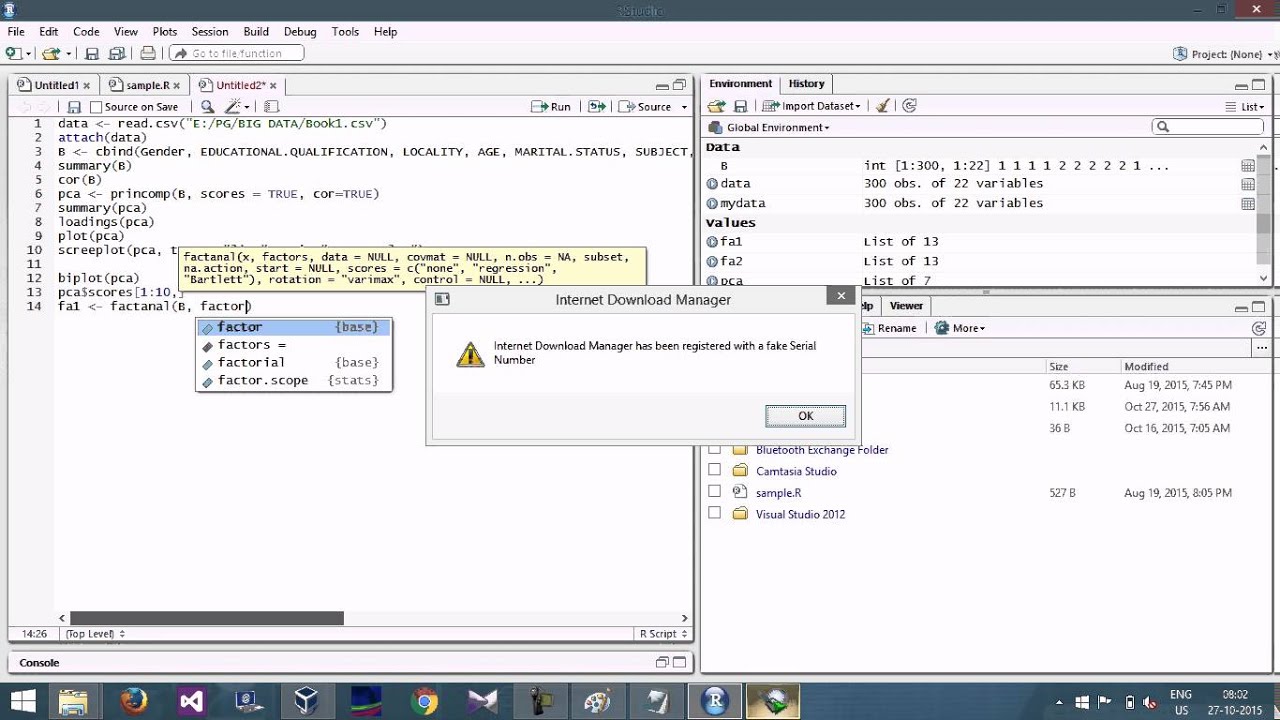Toggle the Source on Save checkbox
Viewport: 1280px width, 720px height.
[96, 107]
